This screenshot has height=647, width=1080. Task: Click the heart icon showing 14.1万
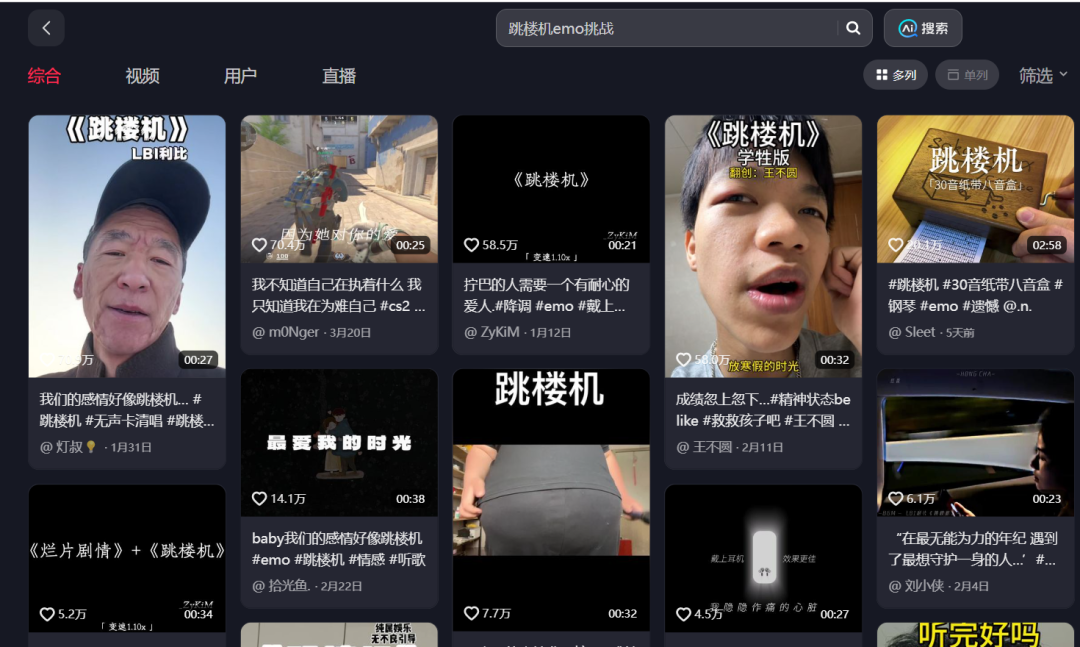tap(259, 498)
